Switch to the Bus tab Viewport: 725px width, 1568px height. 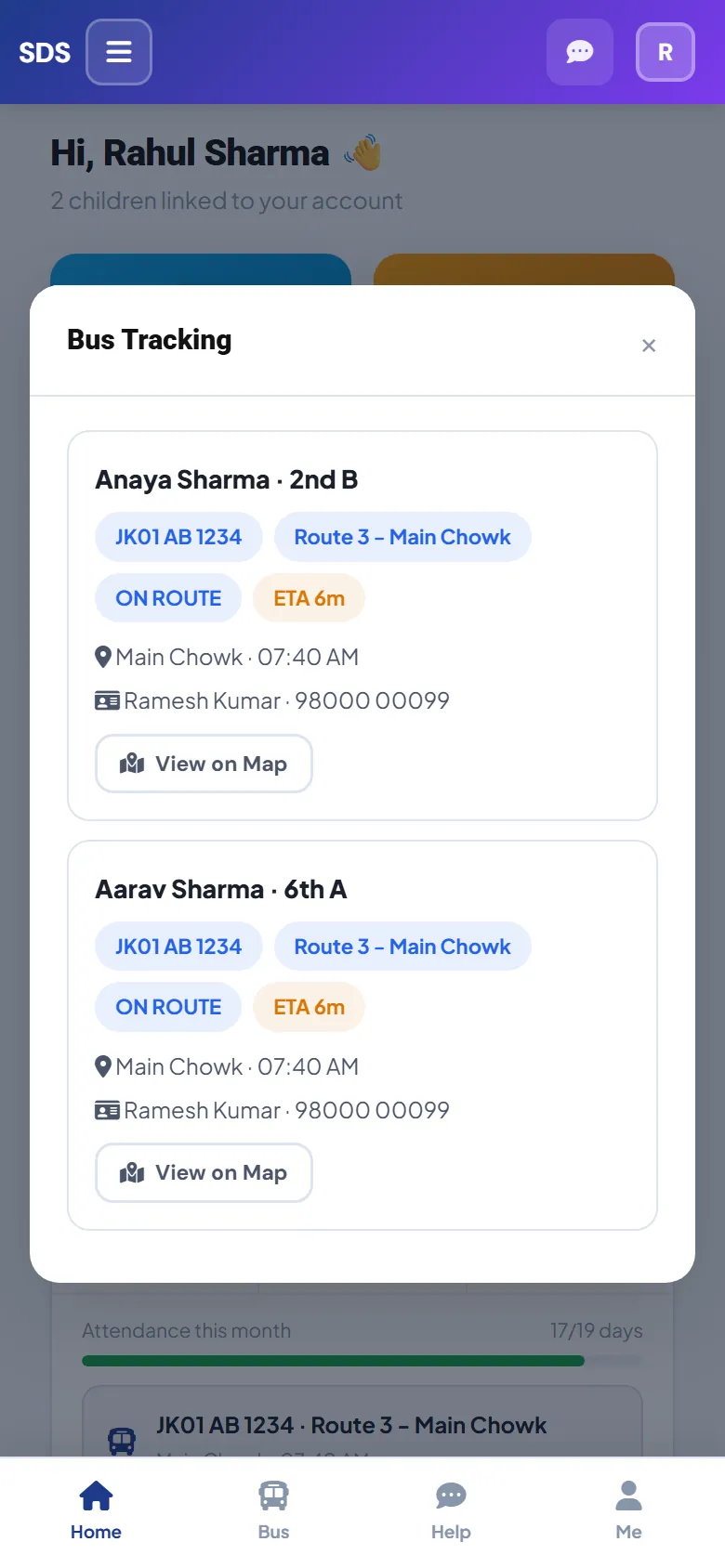pyautogui.click(x=273, y=1511)
